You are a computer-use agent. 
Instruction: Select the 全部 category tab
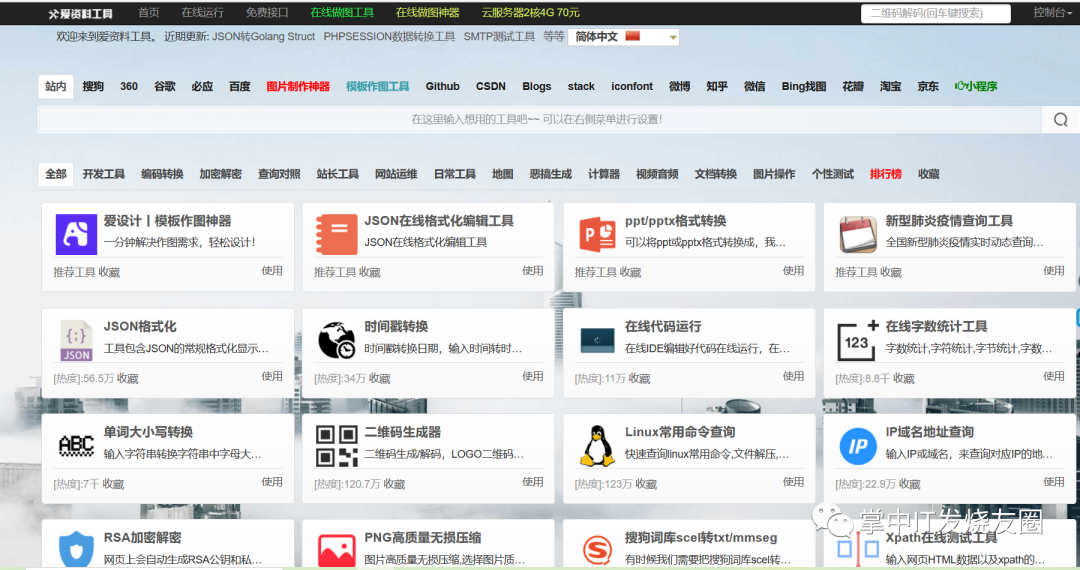tap(56, 174)
